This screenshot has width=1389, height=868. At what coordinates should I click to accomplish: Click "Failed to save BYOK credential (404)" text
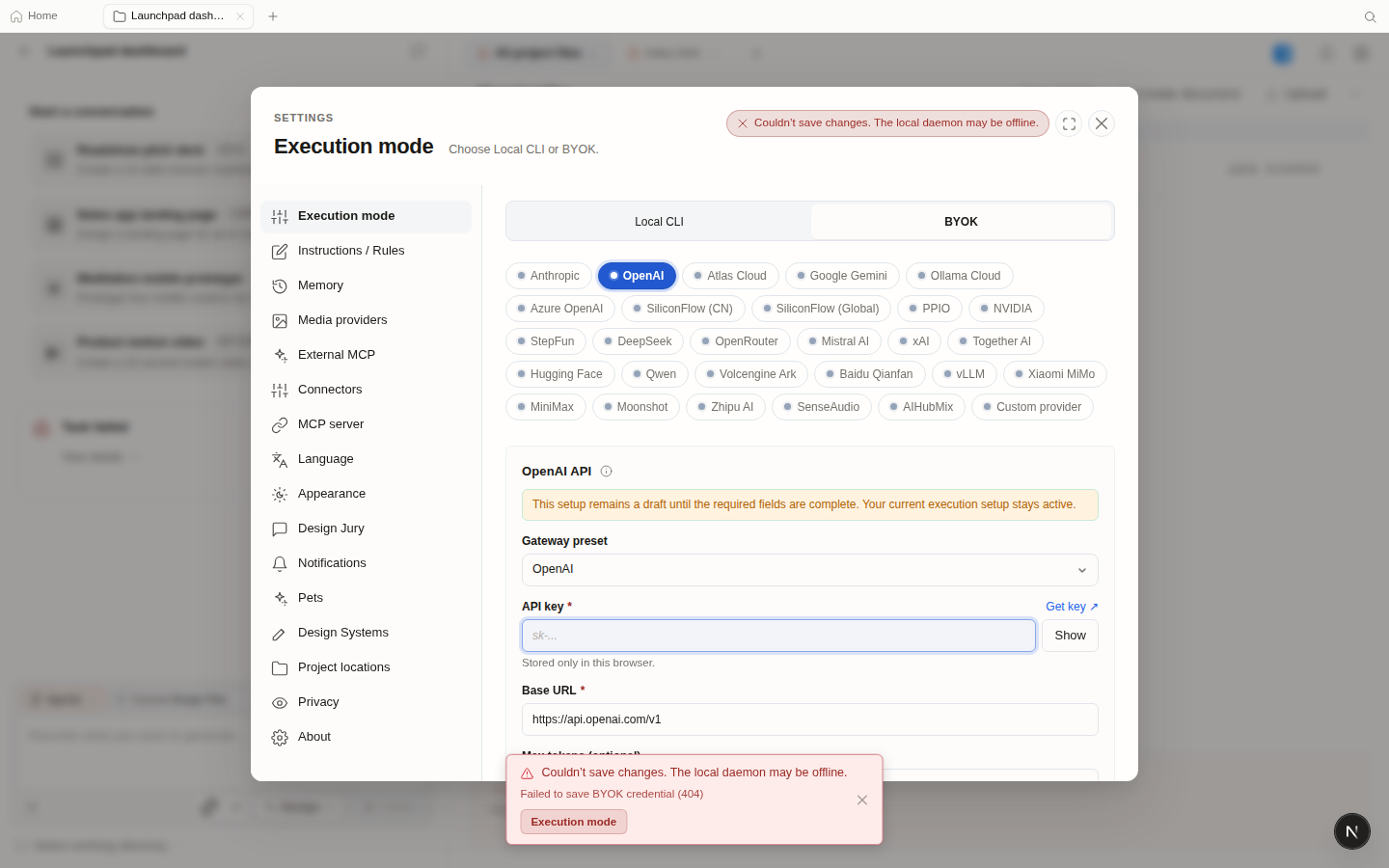[612, 794]
